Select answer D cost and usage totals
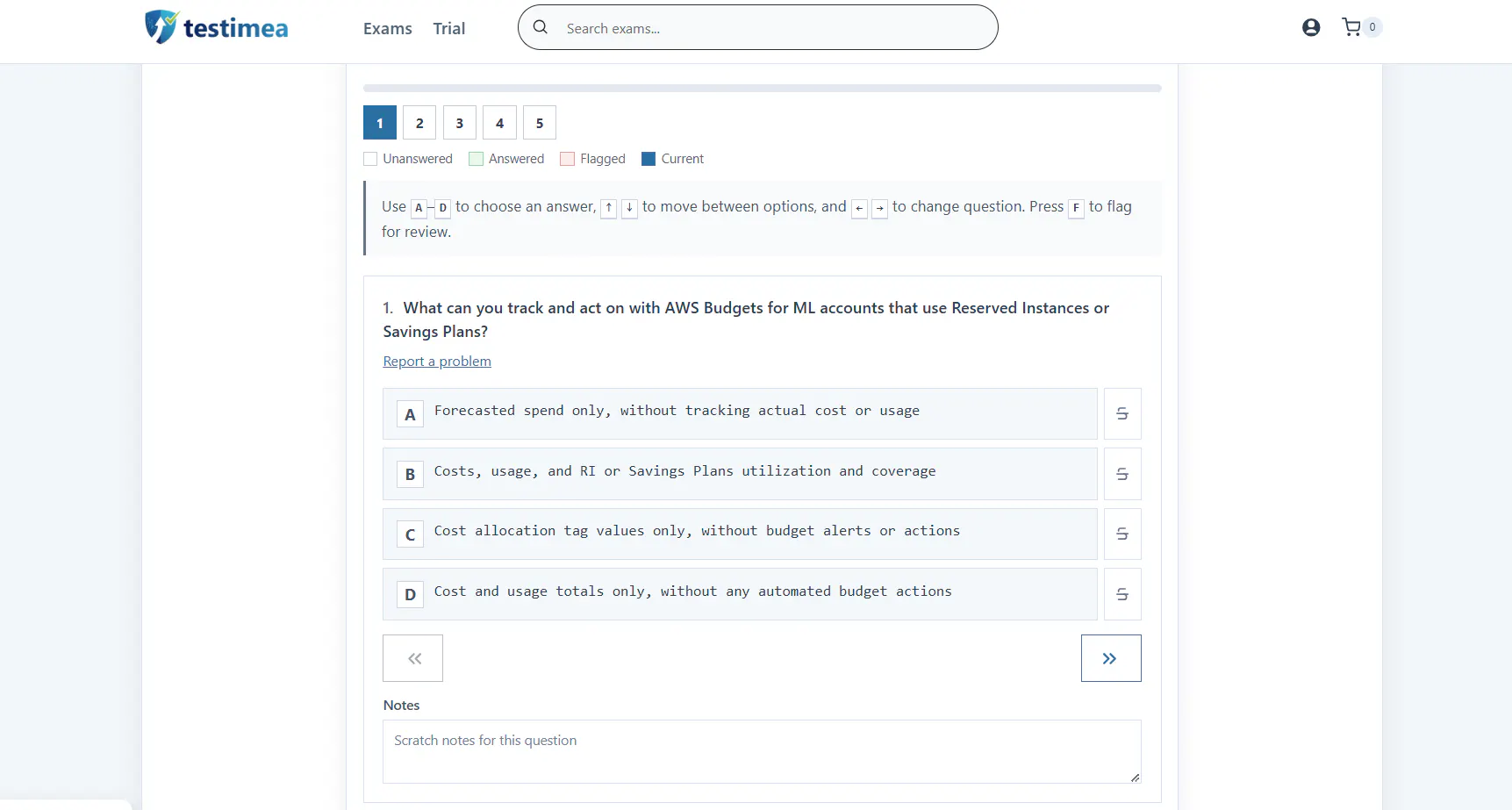 click(740, 594)
